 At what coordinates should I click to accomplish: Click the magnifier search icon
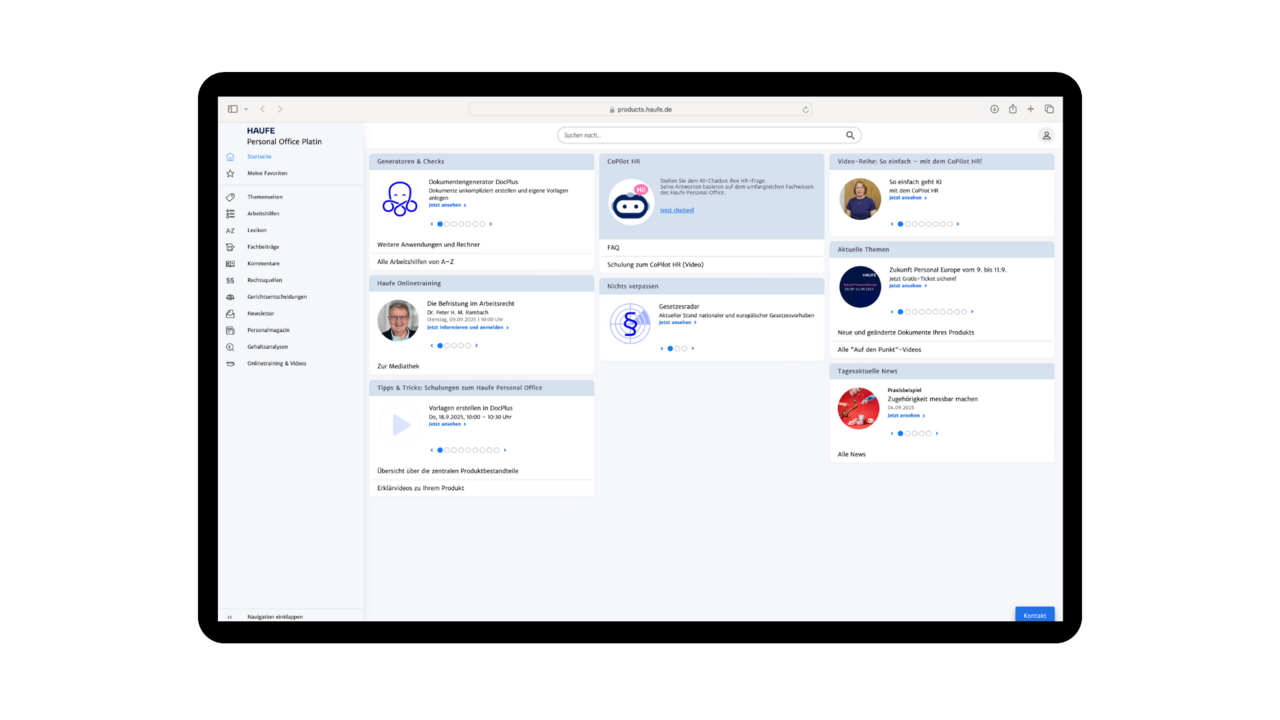(x=850, y=135)
